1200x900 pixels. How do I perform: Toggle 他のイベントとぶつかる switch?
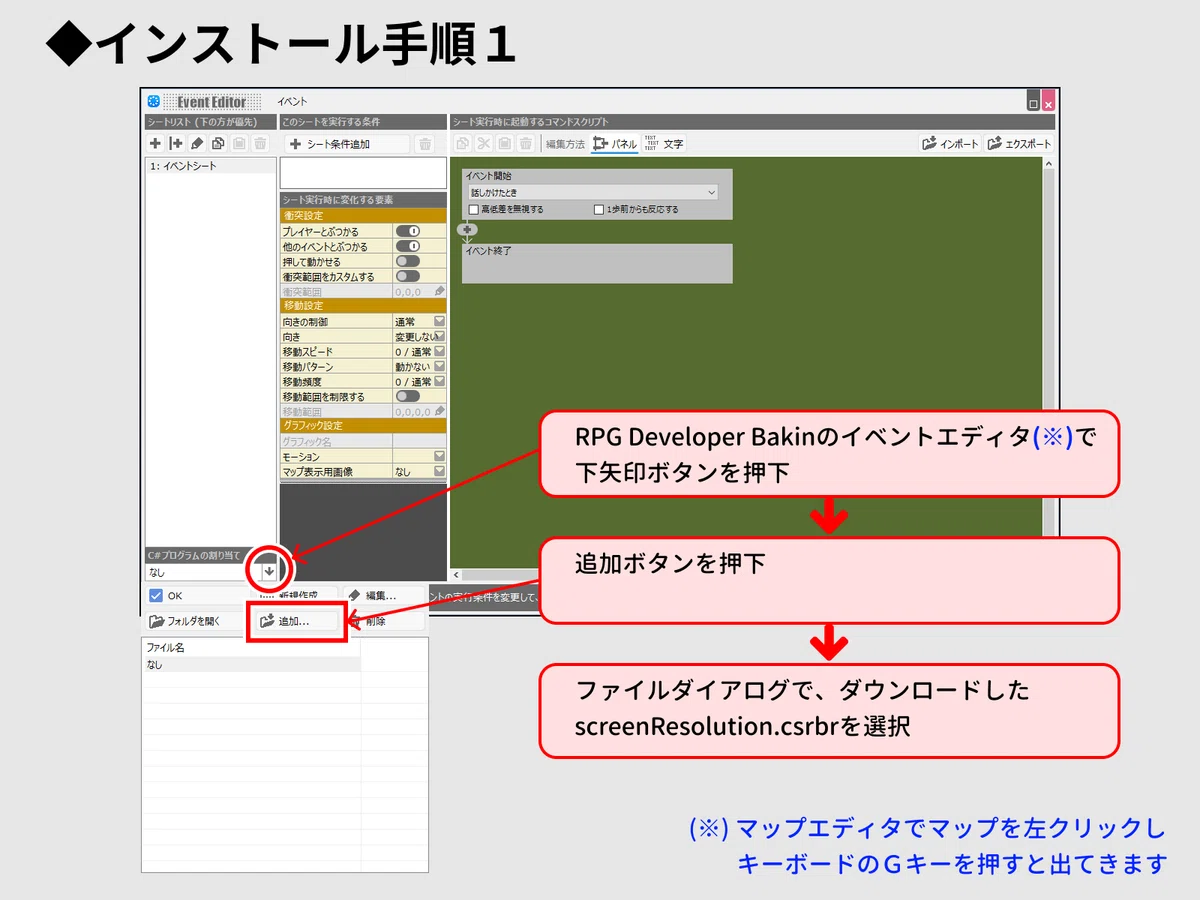[x=408, y=246]
